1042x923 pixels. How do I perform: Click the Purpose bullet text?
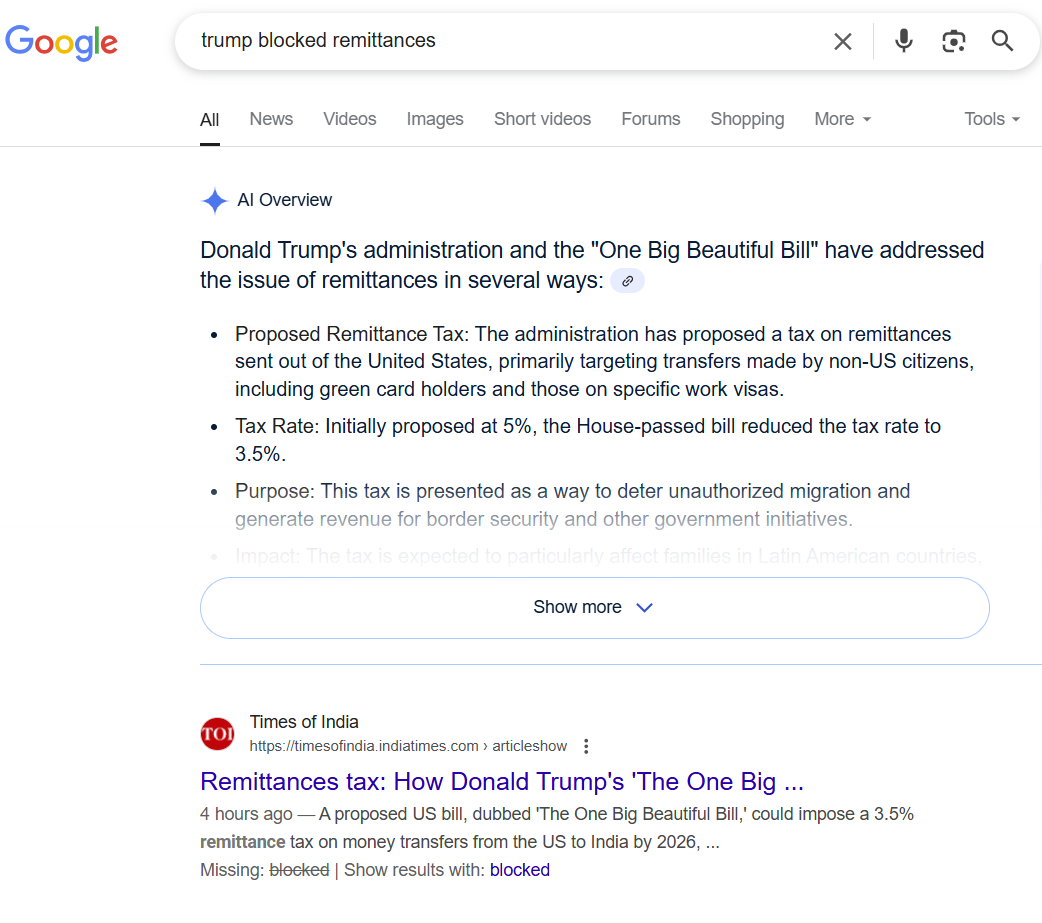click(572, 505)
